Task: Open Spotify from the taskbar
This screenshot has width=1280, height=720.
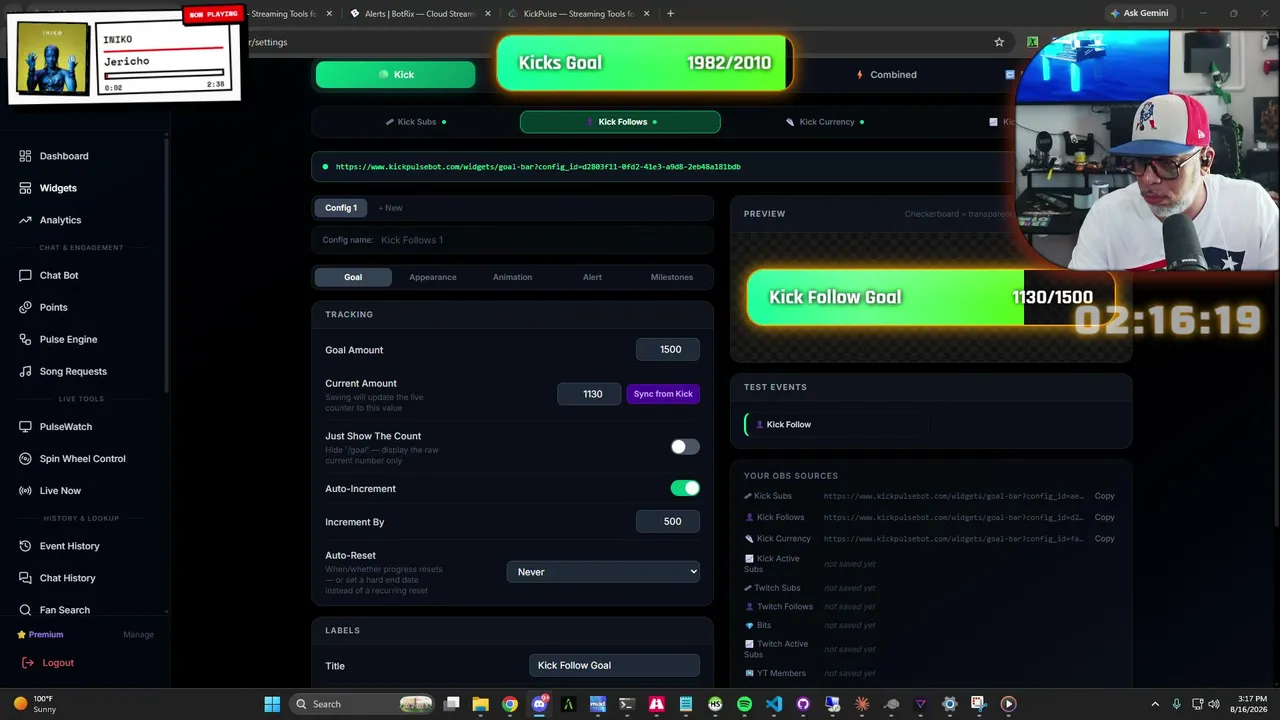Action: coord(744,704)
